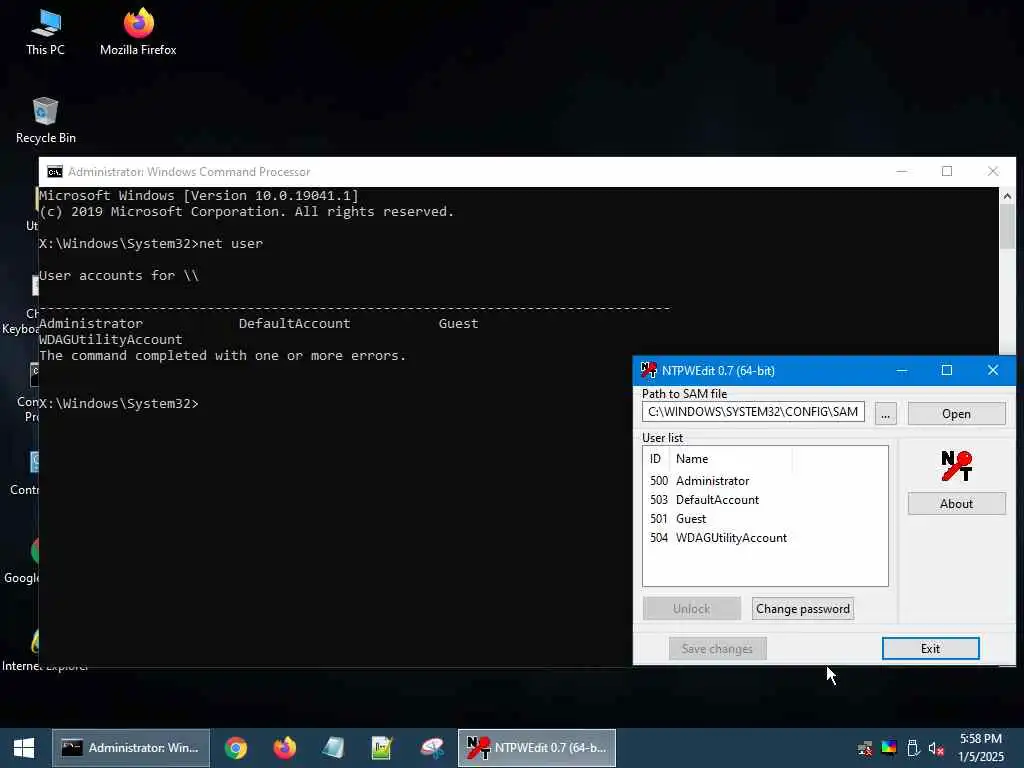Select the WDAGUtilityAccount user row
The image size is (1024, 768).
click(x=765, y=537)
